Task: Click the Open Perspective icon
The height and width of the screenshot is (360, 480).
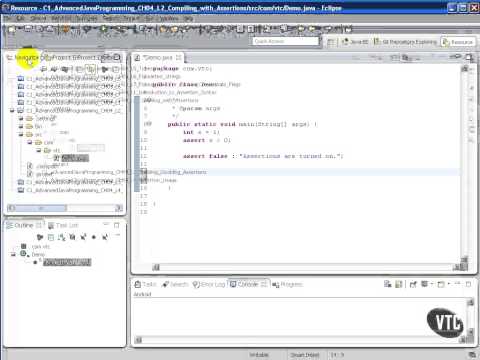Action: coord(331,42)
